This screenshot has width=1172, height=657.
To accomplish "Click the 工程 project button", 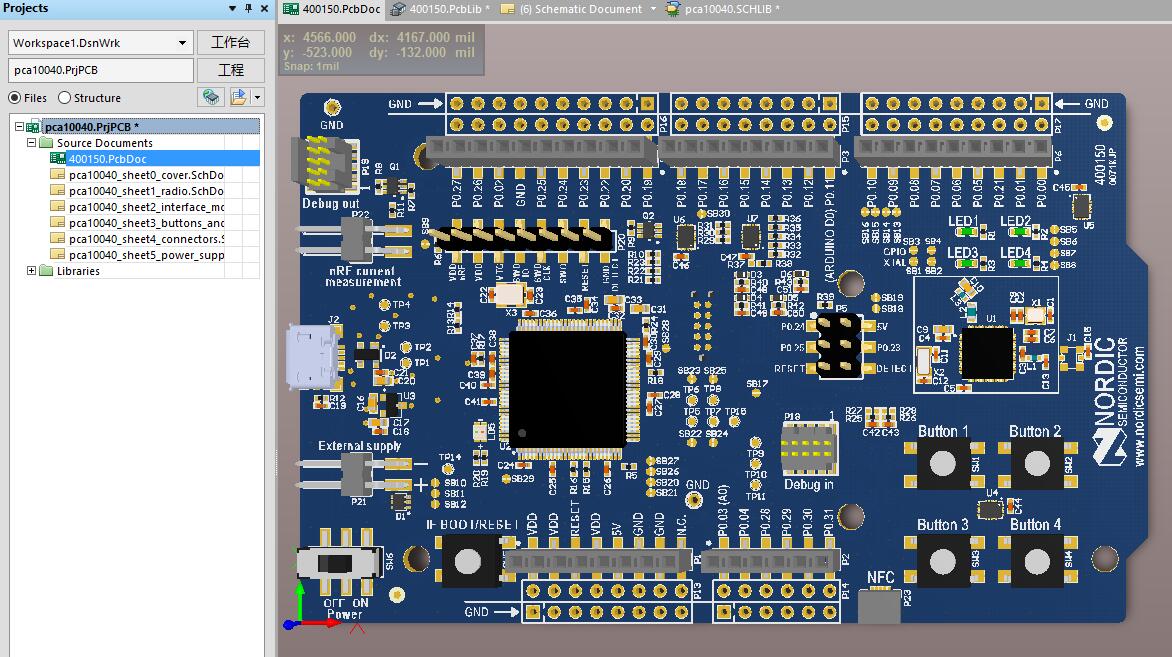I will pos(231,70).
